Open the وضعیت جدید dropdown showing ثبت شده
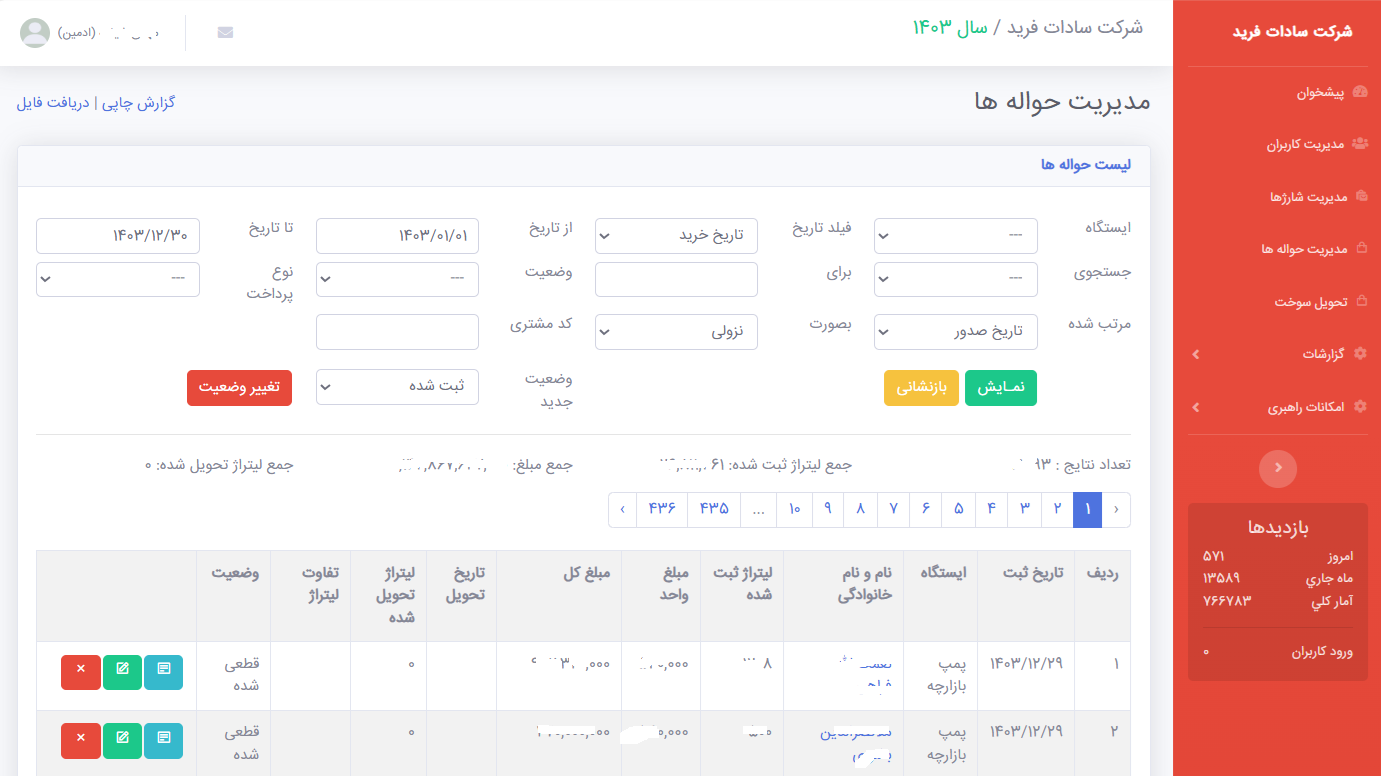The height and width of the screenshot is (776, 1381). point(397,387)
